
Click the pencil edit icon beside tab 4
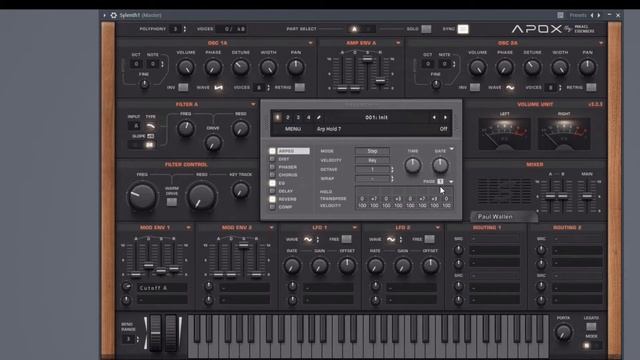[319, 118]
